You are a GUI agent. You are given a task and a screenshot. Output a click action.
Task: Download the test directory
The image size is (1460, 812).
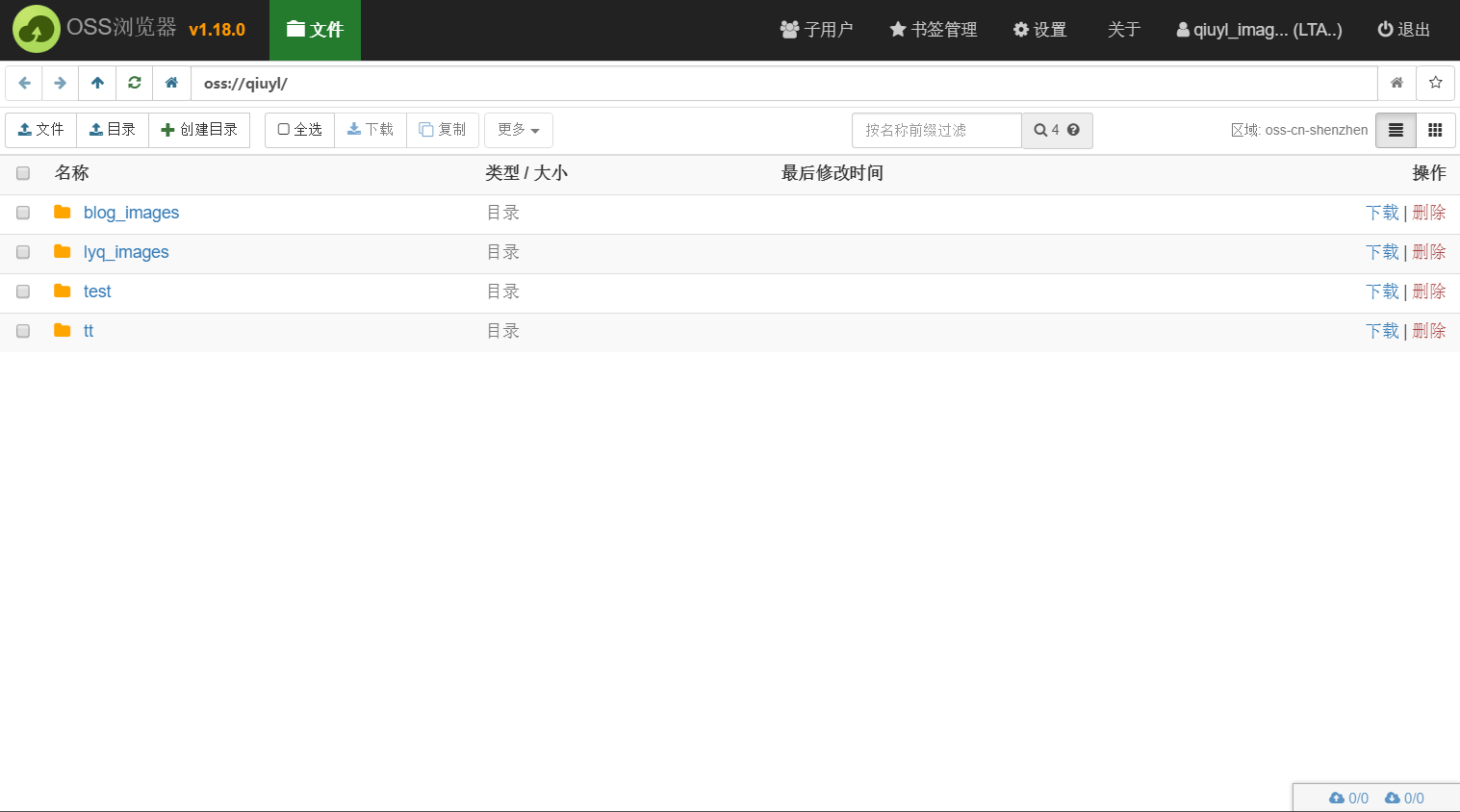coord(1382,292)
